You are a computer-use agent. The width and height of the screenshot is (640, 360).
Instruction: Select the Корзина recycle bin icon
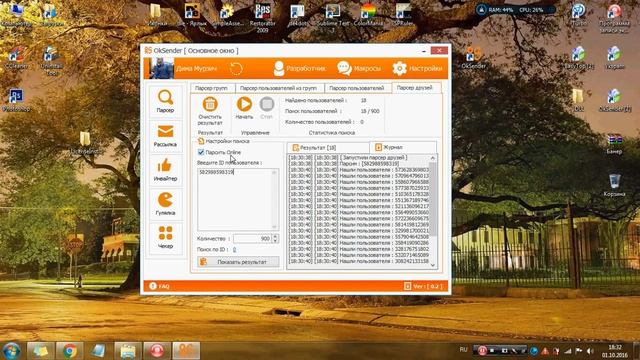(x=614, y=185)
